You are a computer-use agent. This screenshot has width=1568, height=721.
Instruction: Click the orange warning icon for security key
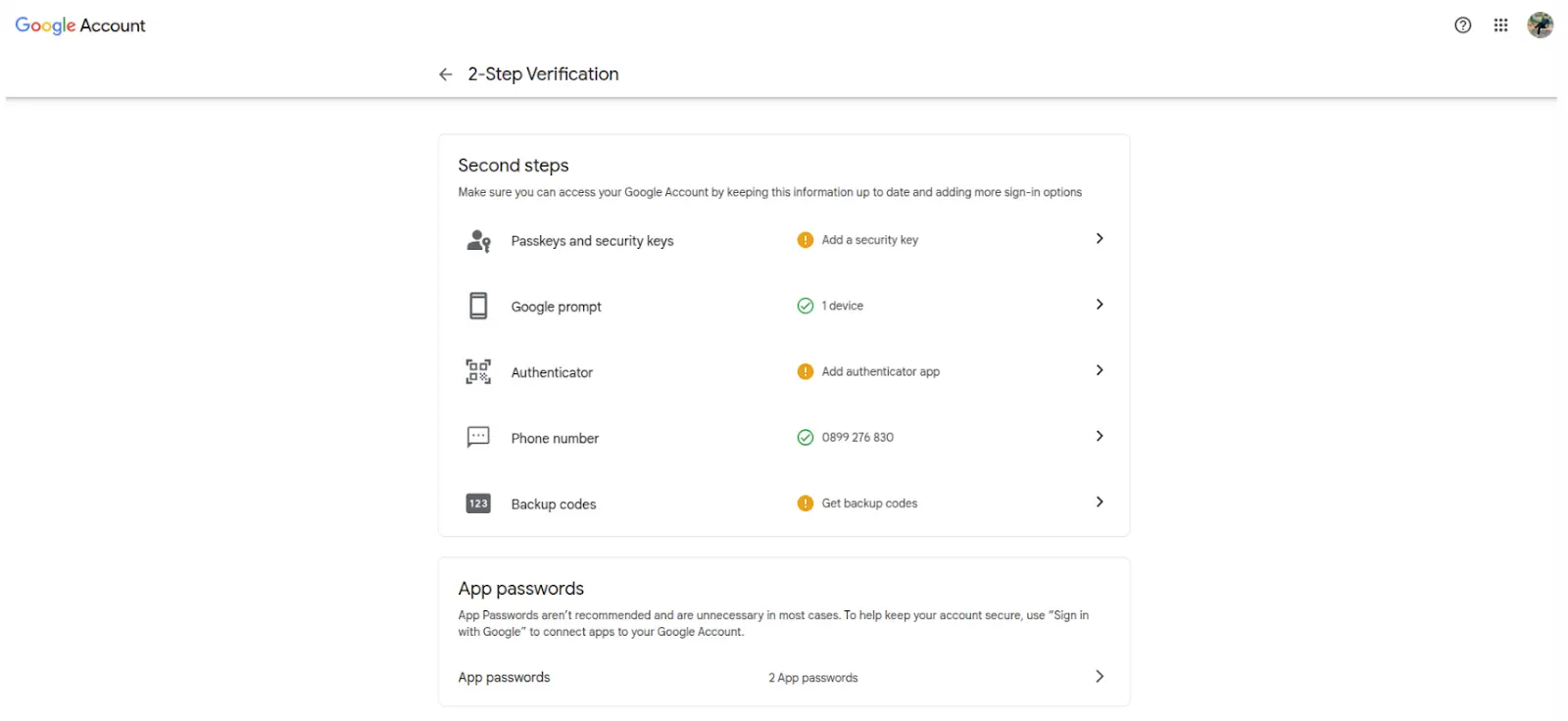pos(806,240)
